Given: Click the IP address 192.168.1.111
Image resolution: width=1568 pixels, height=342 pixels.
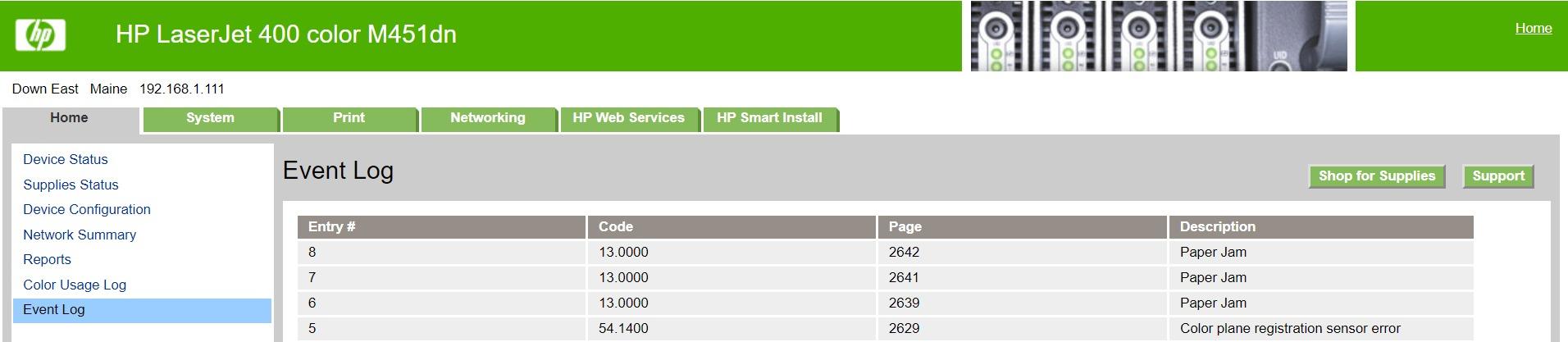Looking at the screenshot, I should point(182,89).
